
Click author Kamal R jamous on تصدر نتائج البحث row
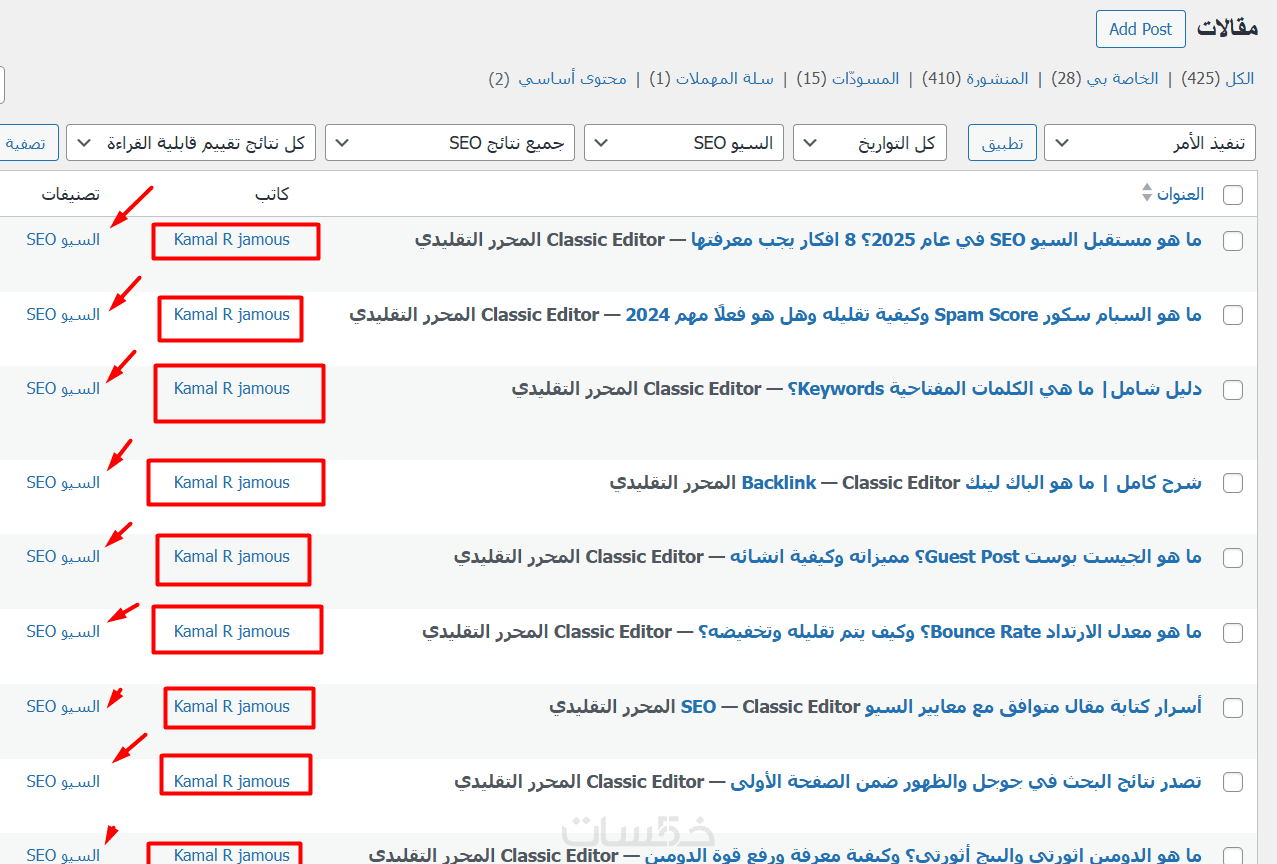click(232, 782)
